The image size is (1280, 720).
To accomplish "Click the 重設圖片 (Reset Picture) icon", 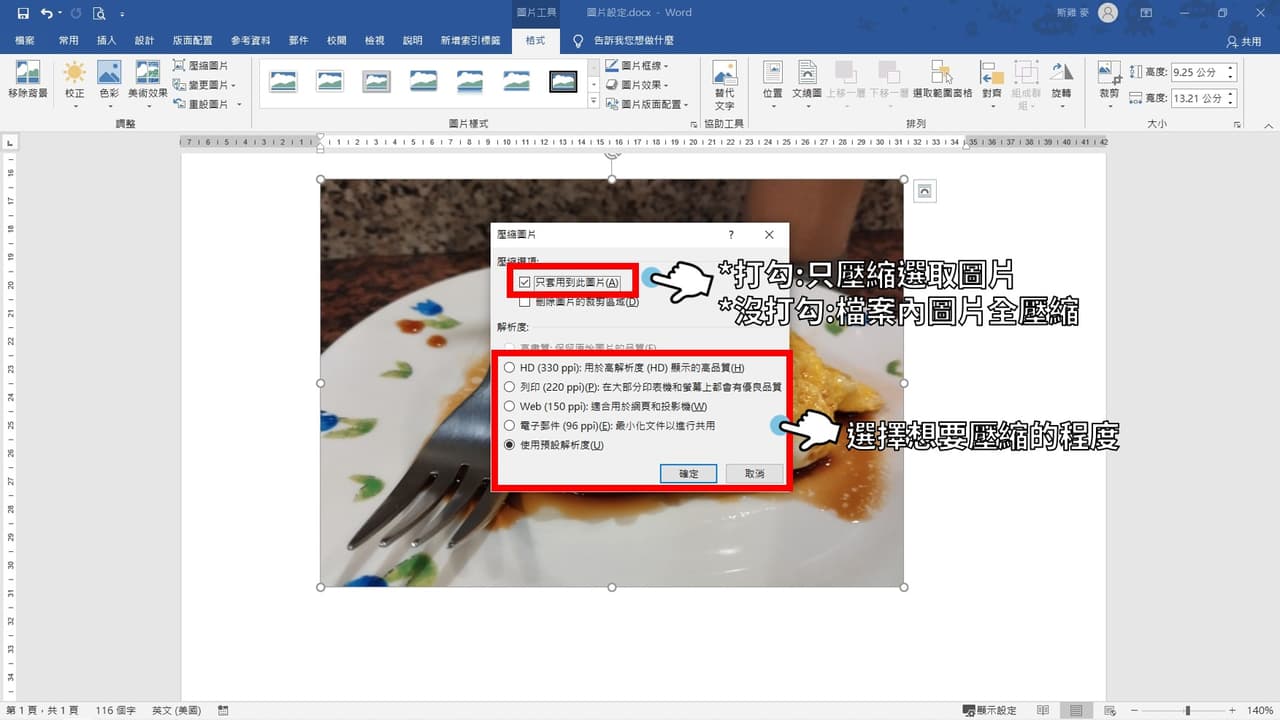I will click(180, 104).
